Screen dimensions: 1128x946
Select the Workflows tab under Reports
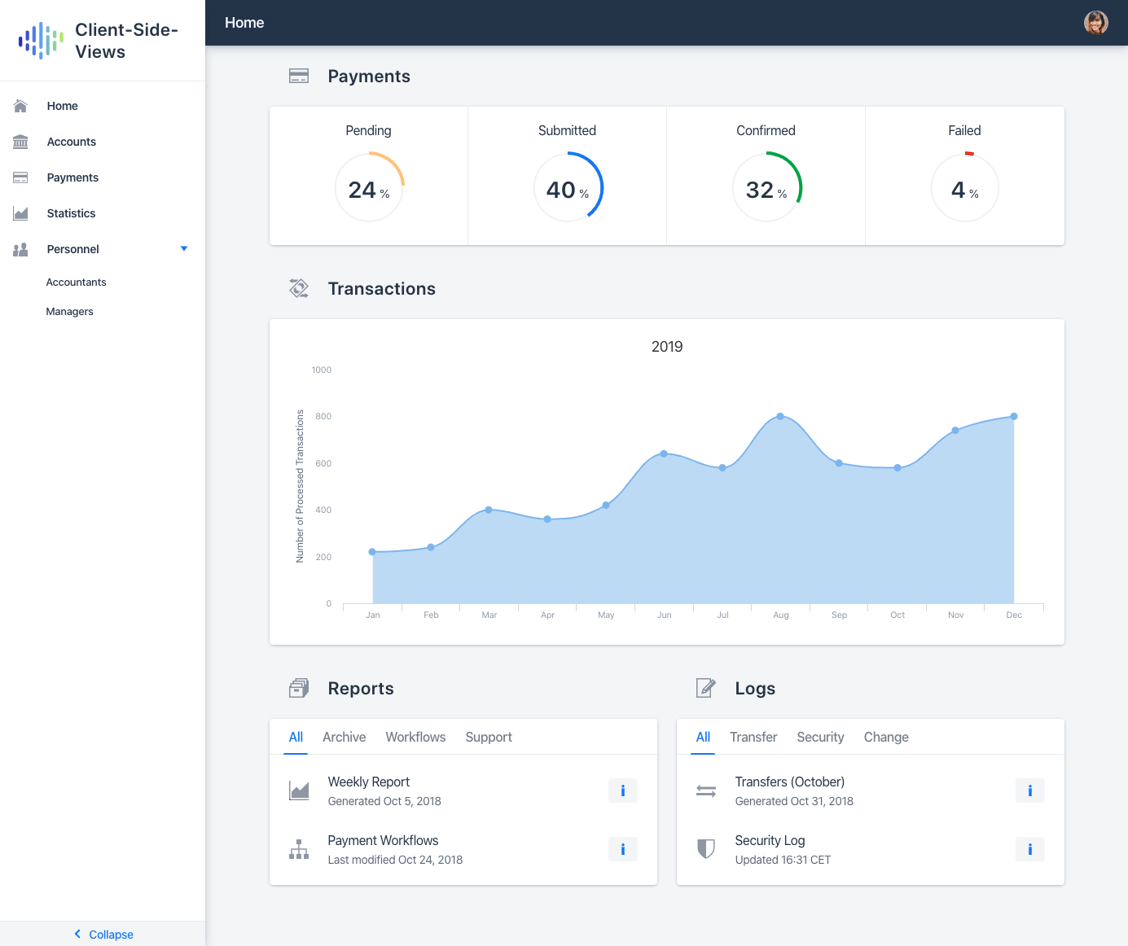415,737
